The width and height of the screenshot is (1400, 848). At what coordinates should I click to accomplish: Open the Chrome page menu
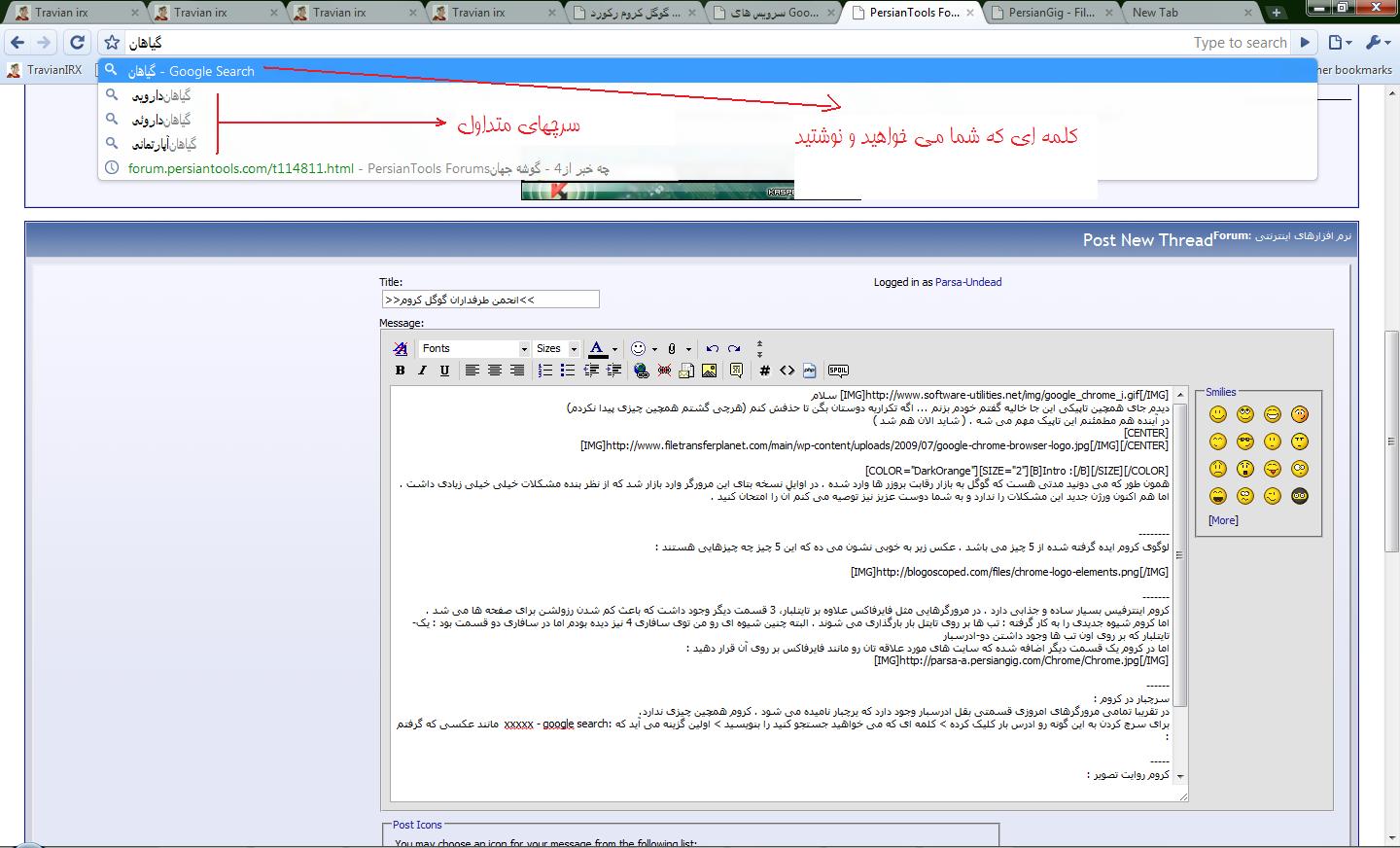click(1341, 43)
